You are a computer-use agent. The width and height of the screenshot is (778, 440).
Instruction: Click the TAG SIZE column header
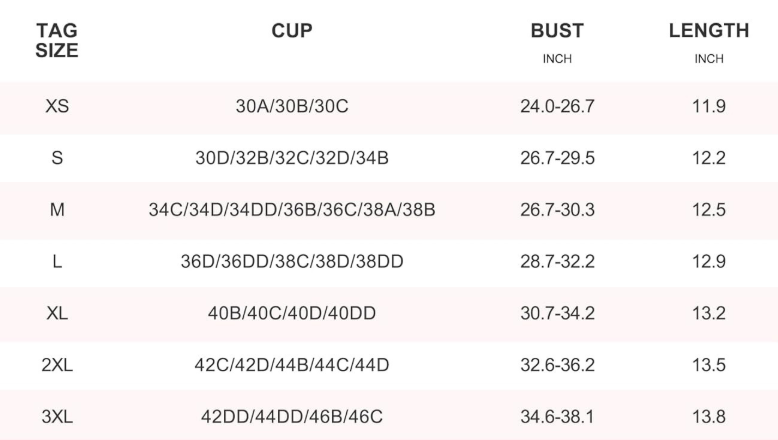pos(57,41)
